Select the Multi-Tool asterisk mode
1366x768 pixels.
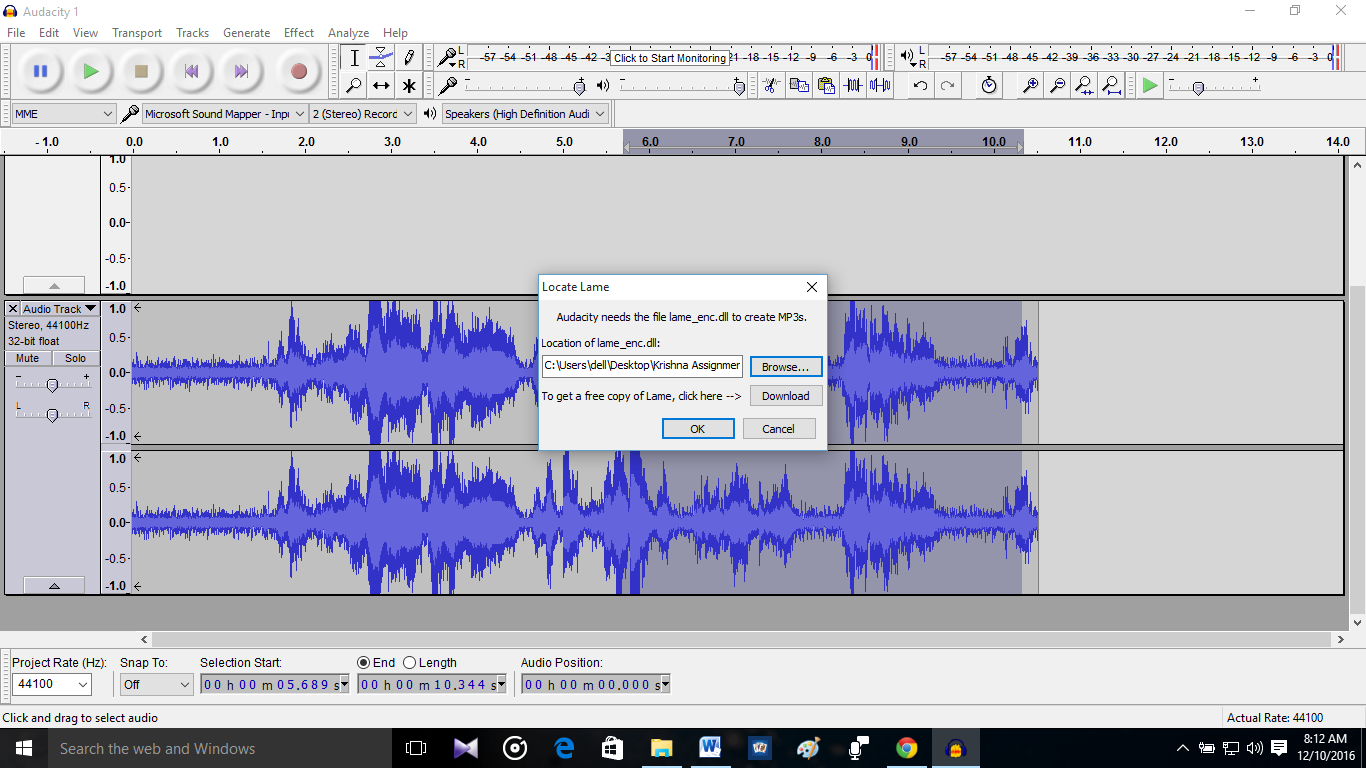[408, 86]
